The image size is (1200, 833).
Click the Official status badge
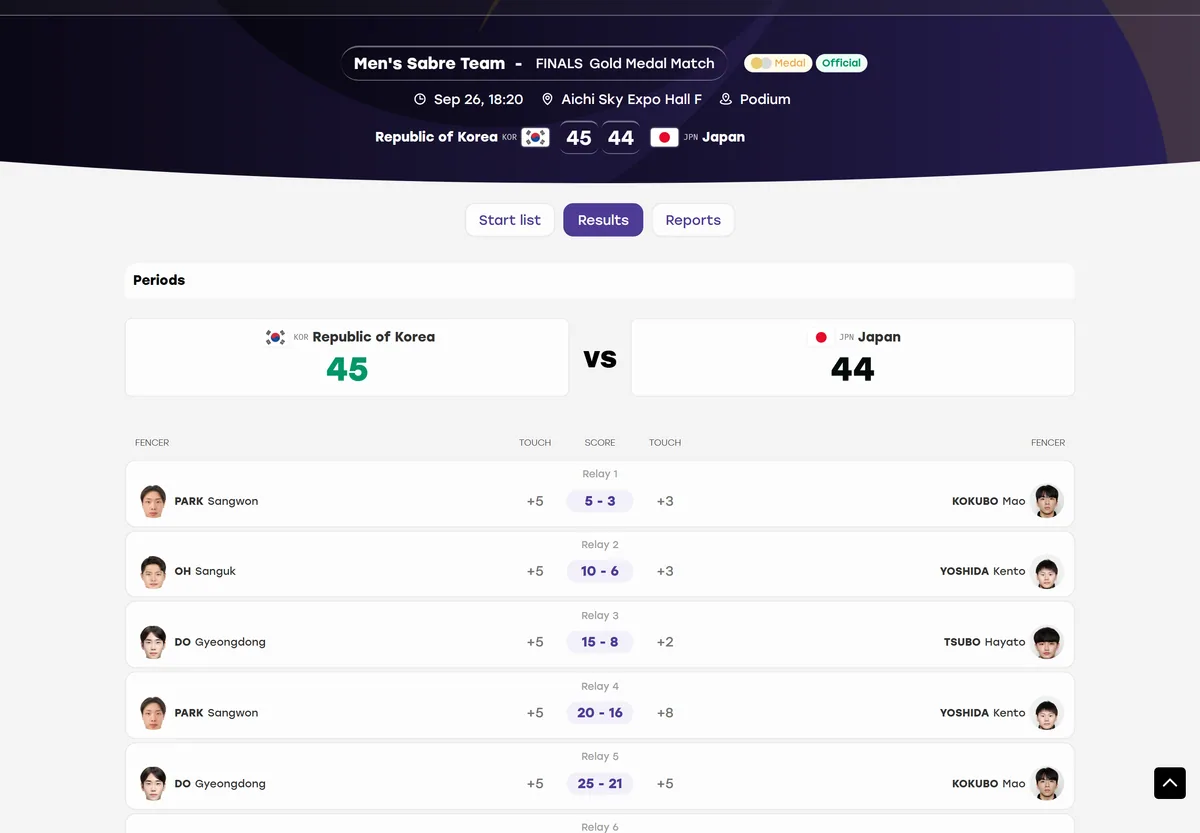tap(841, 63)
